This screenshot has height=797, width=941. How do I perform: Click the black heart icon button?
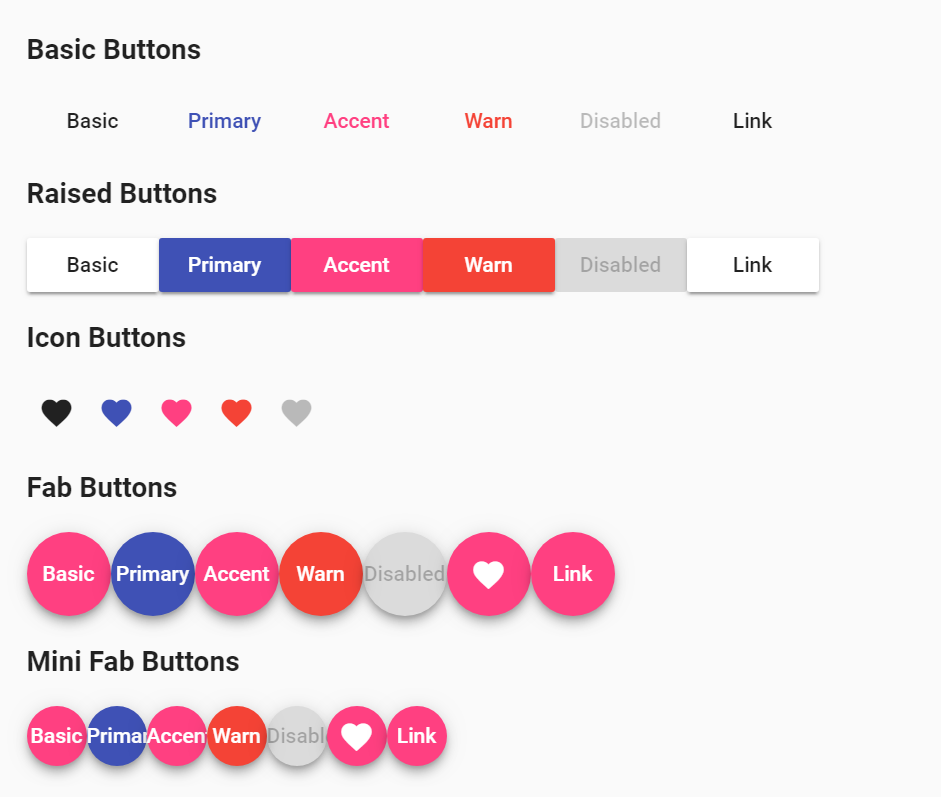pyautogui.click(x=56, y=412)
